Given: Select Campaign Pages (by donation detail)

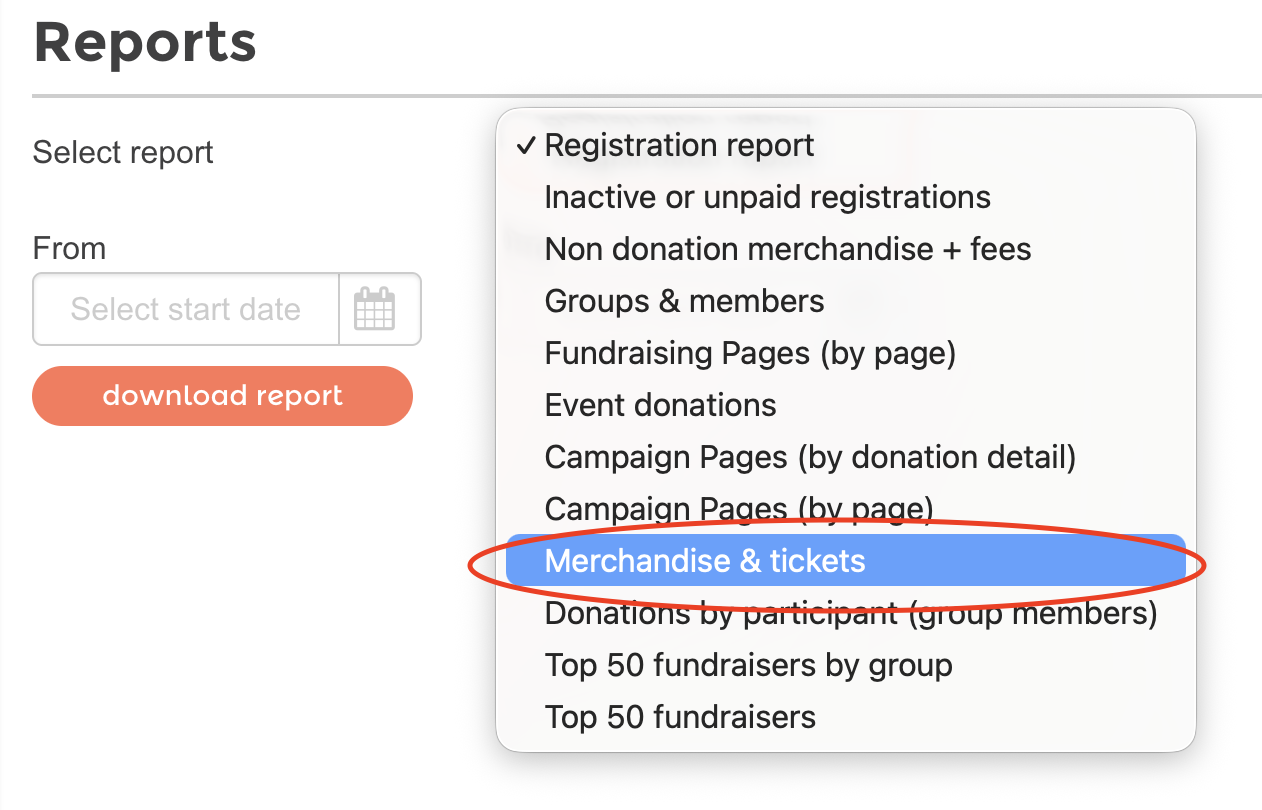Looking at the screenshot, I should 845,457.
